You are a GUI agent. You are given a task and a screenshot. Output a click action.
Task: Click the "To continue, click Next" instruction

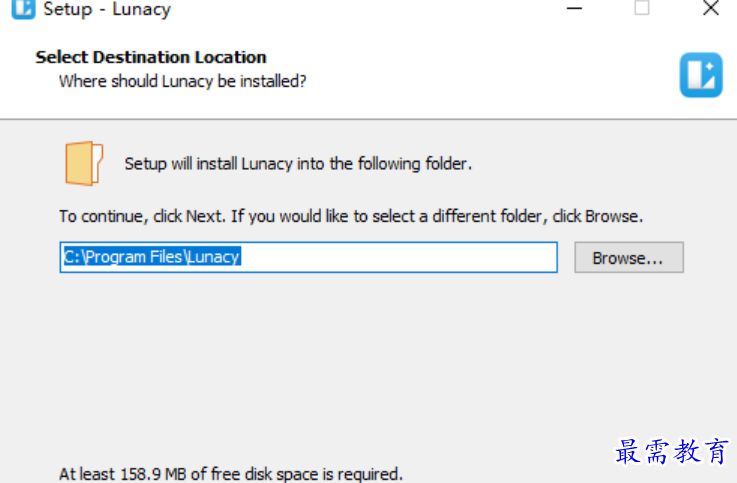coord(351,217)
